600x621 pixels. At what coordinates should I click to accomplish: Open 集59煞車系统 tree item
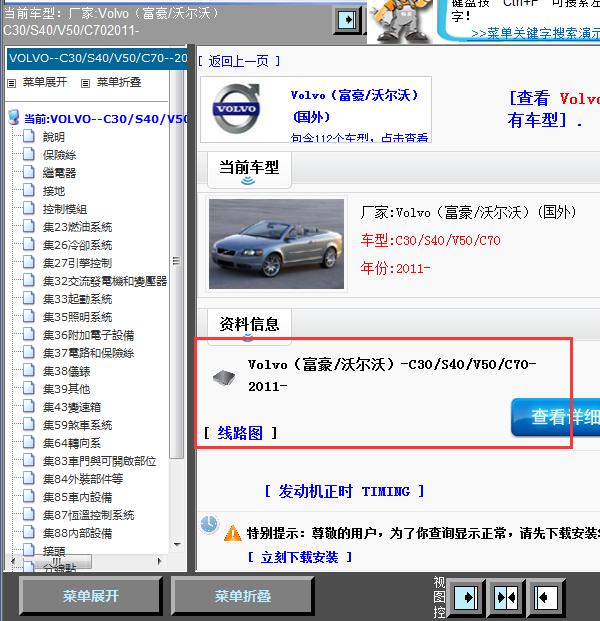[77, 425]
